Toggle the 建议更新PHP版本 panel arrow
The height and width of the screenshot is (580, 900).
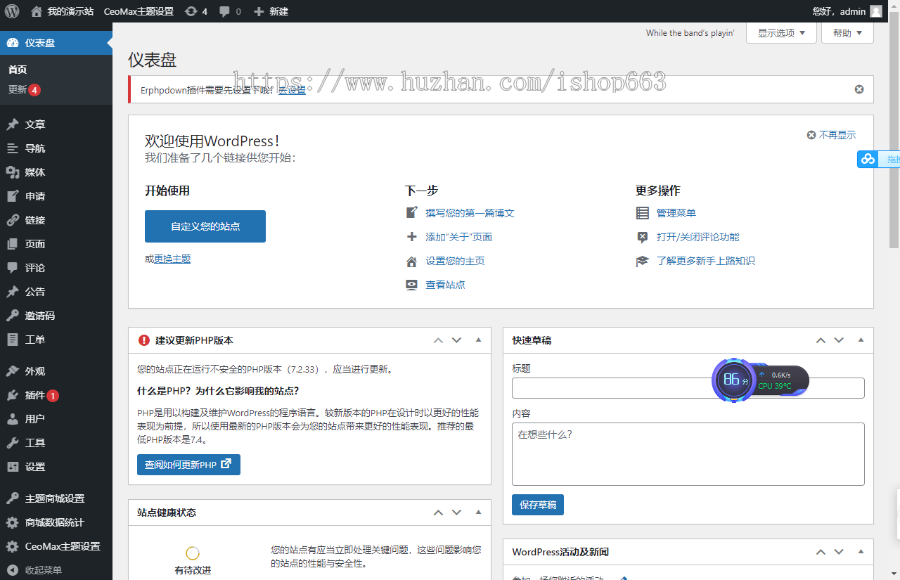pyautogui.click(x=476, y=340)
